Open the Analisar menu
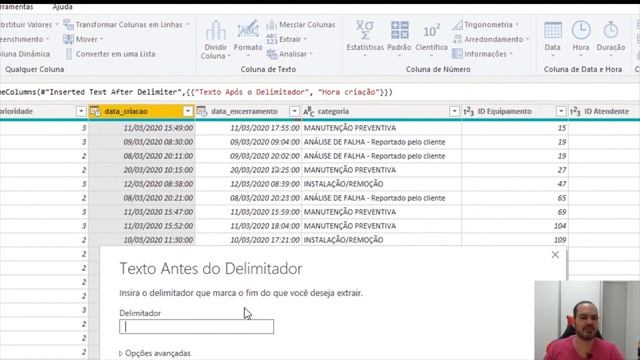 (289, 54)
